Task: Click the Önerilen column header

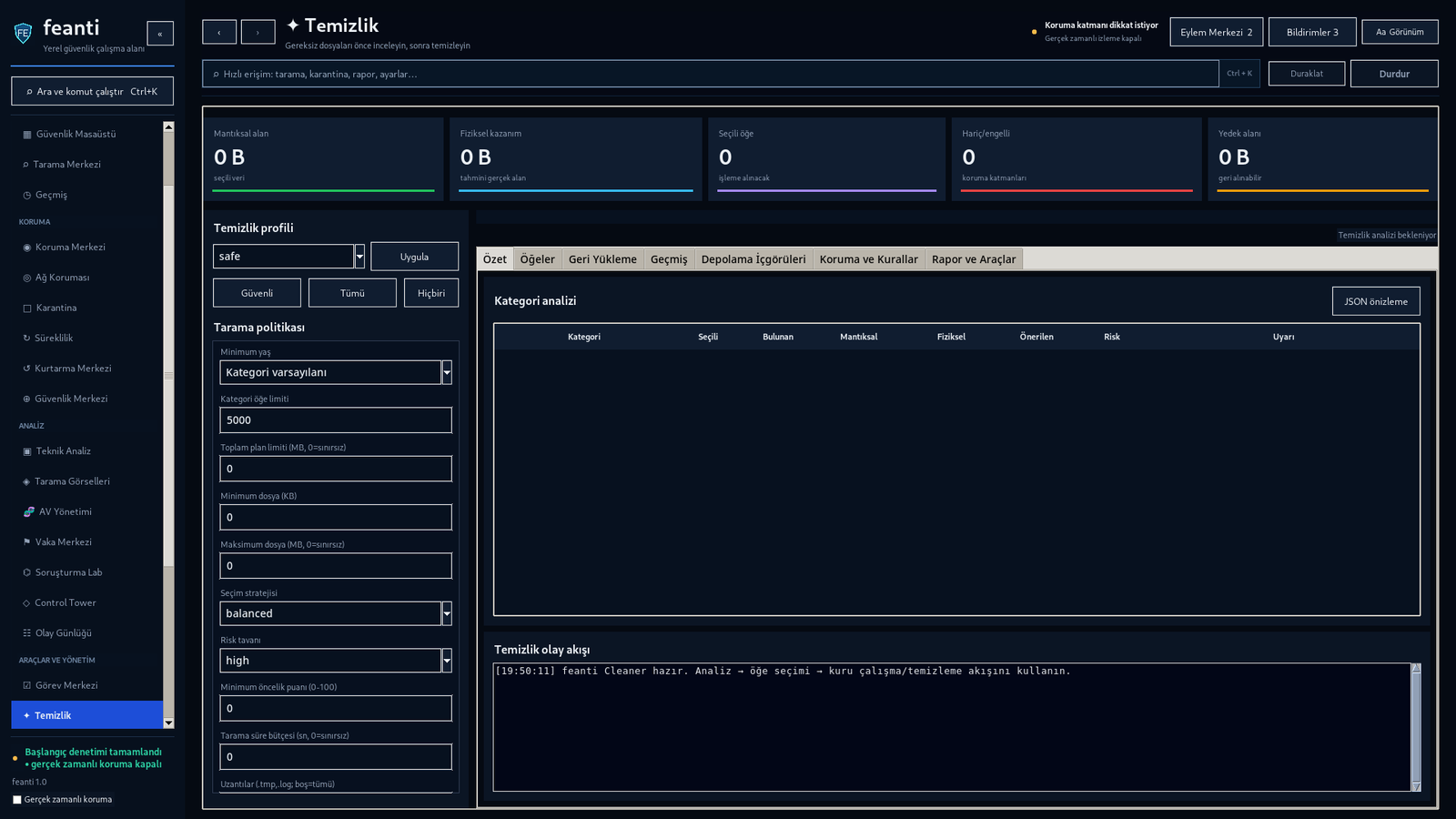Action: tap(1036, 337)
